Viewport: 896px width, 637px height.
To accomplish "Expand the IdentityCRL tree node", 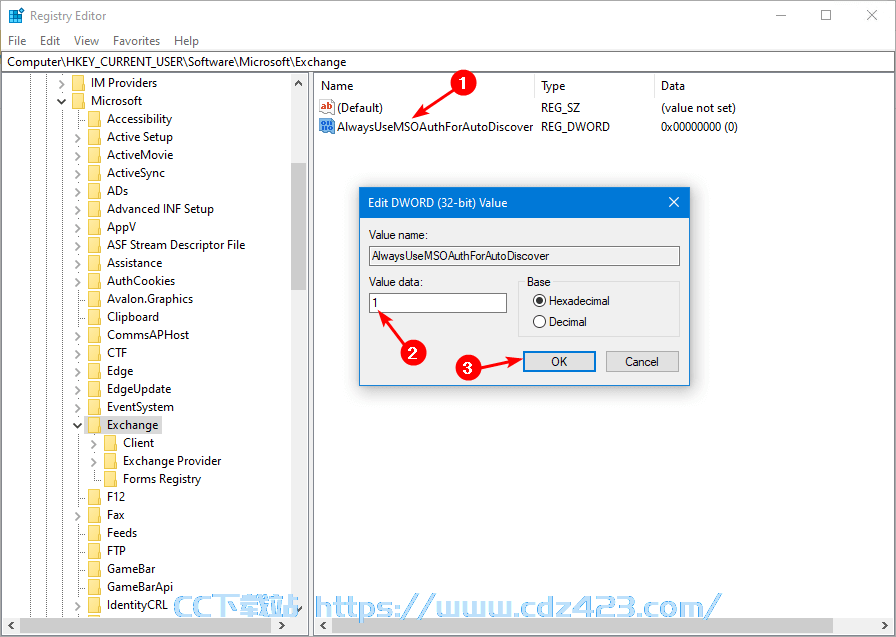I will (x=78, y=606).
